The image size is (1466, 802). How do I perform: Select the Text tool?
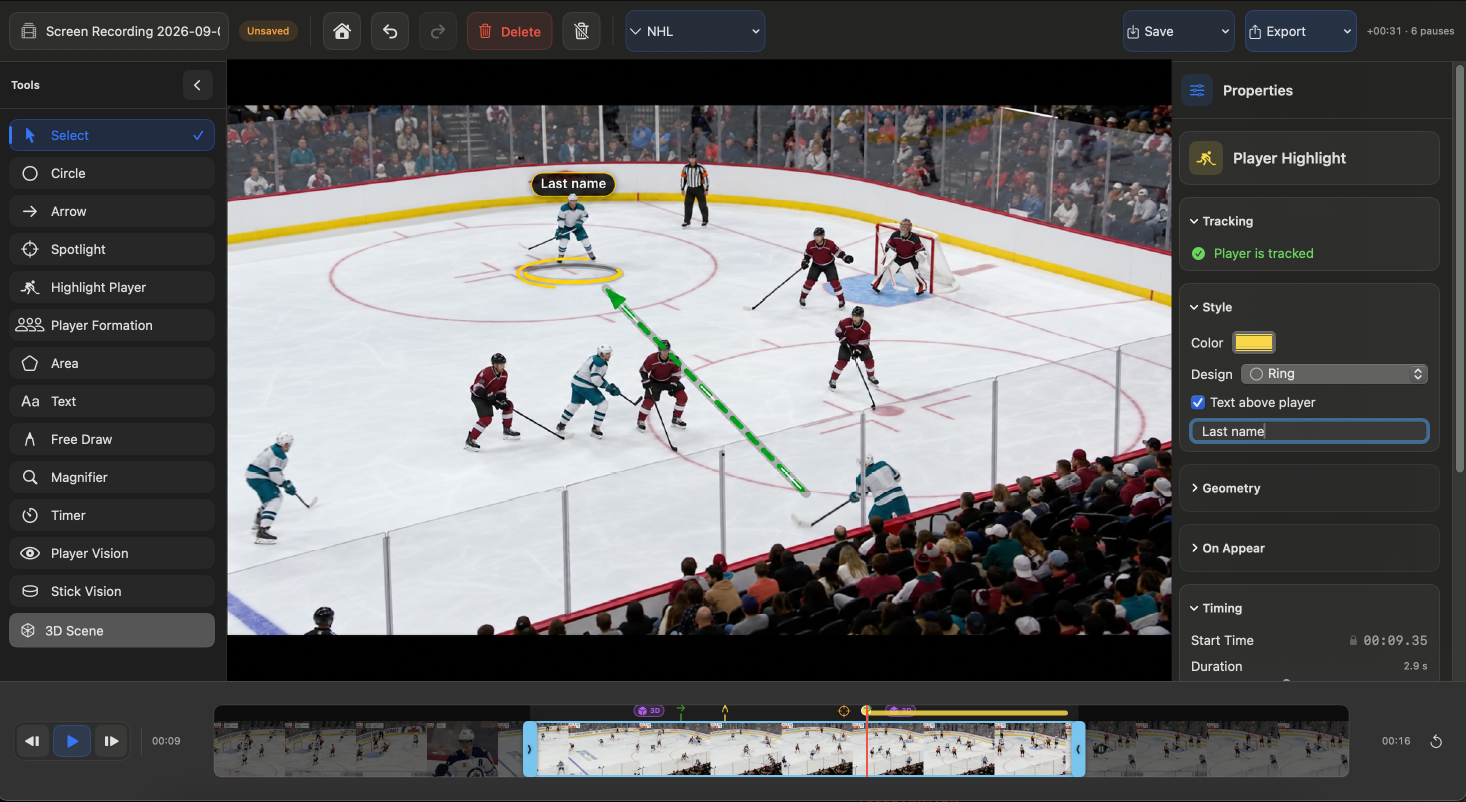(x=112, y=401)
